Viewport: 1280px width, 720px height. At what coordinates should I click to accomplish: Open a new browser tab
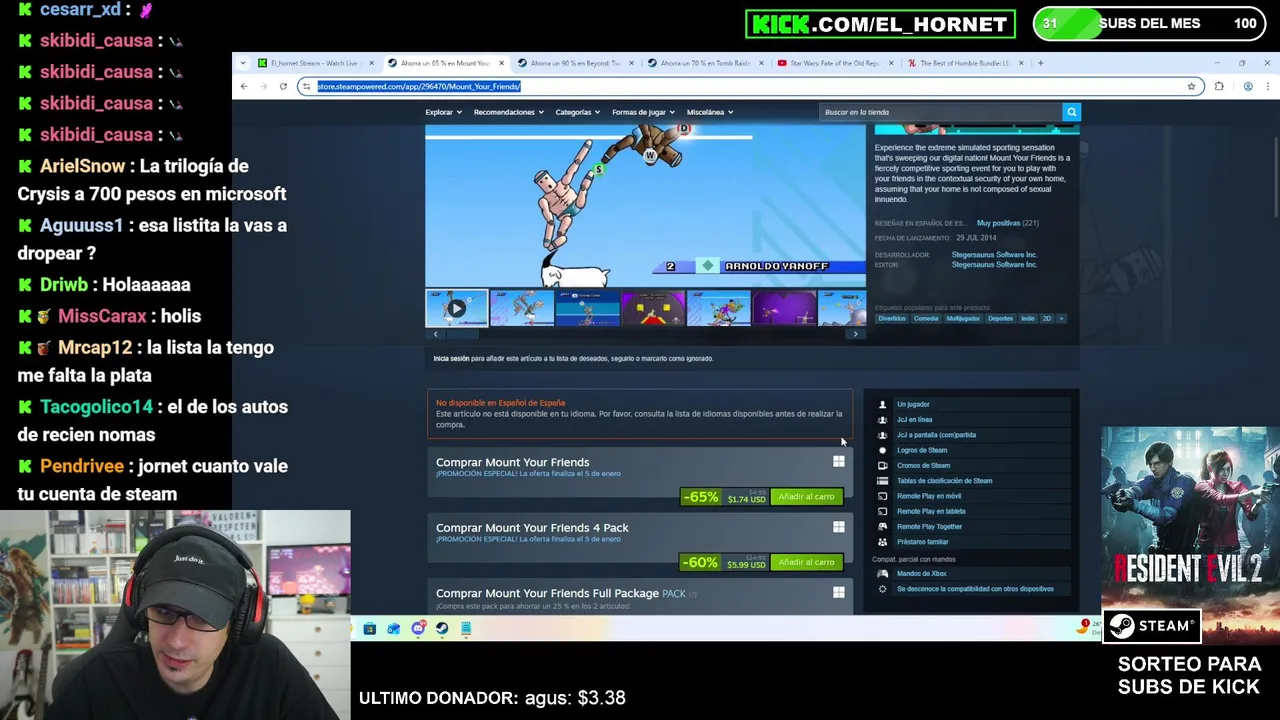pos(1040,63)
